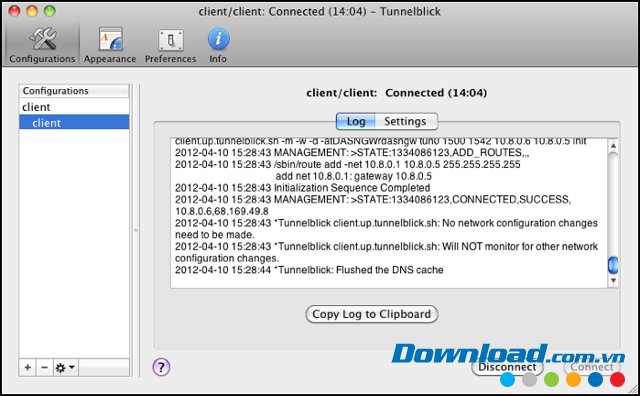The image size is (640, 396).
Task: Click the log scrollbar down arrow
Action: coord(613,280)
